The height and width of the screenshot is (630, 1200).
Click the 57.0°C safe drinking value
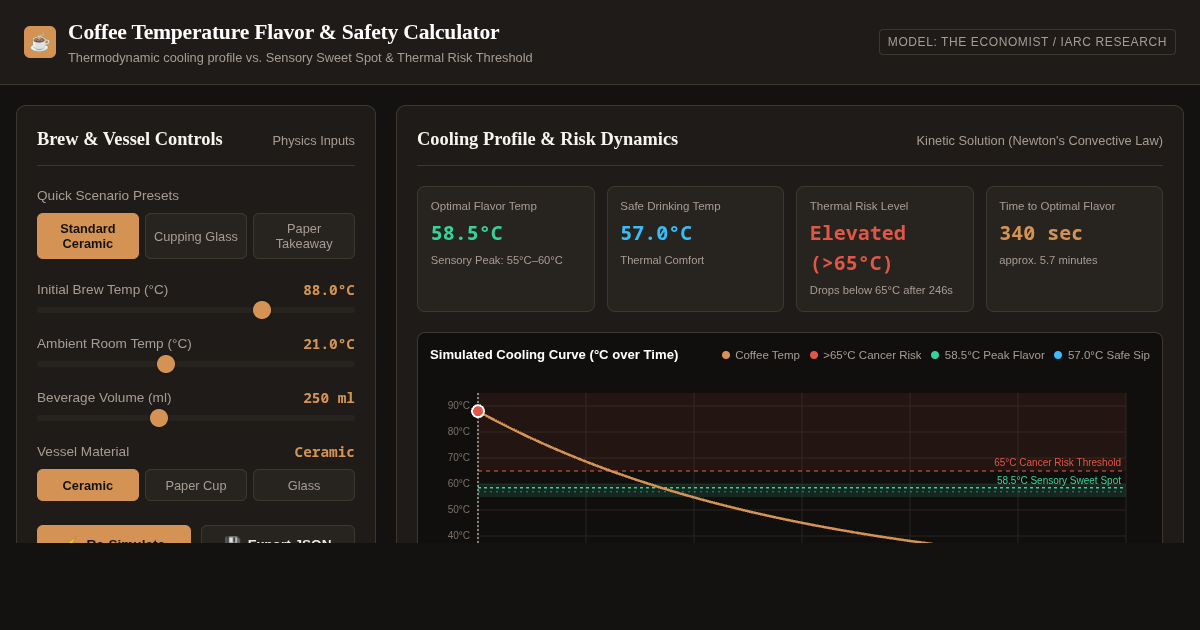click(x=656, y=233)
